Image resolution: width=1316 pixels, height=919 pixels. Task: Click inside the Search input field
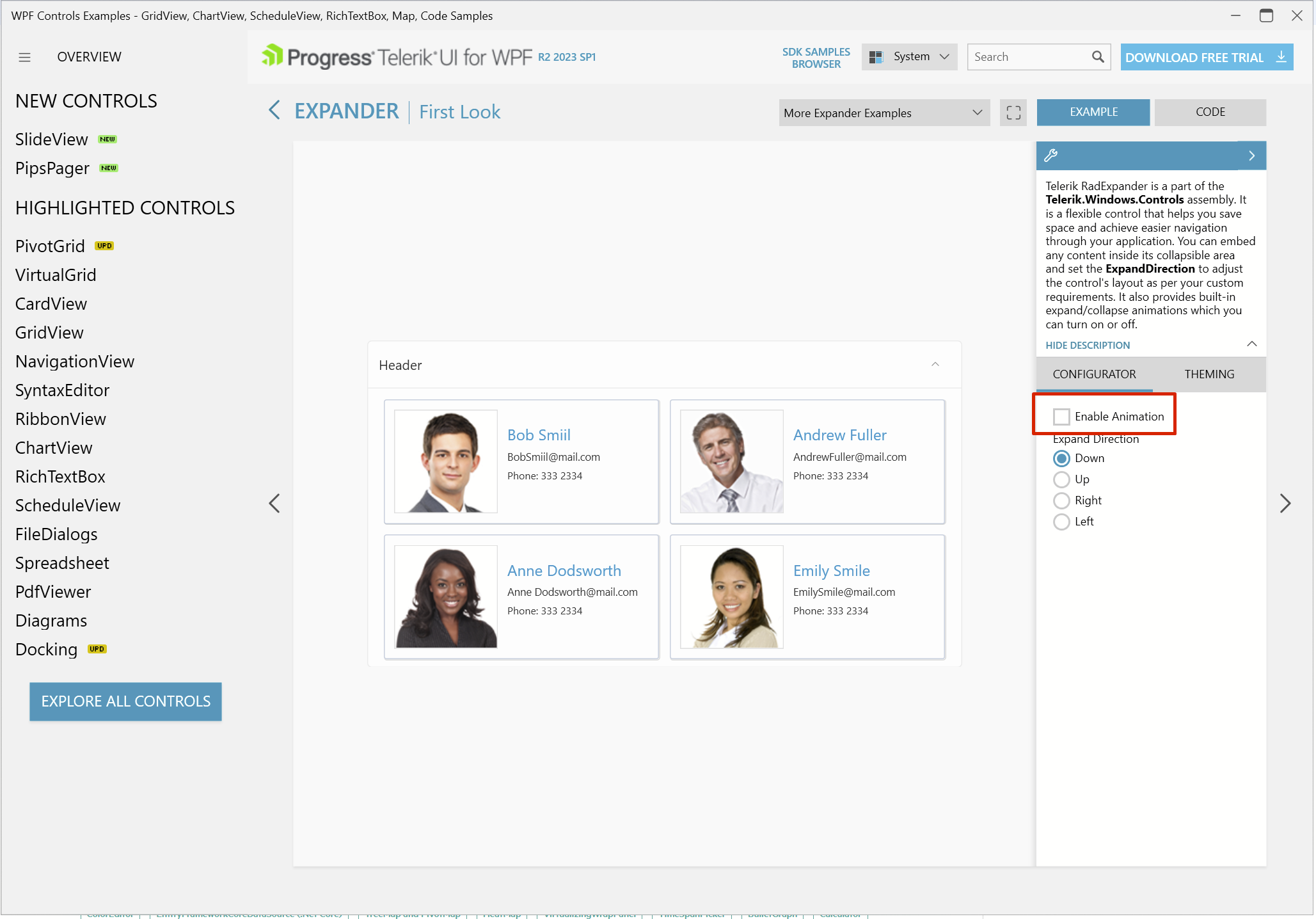(x=1024, y=57)
